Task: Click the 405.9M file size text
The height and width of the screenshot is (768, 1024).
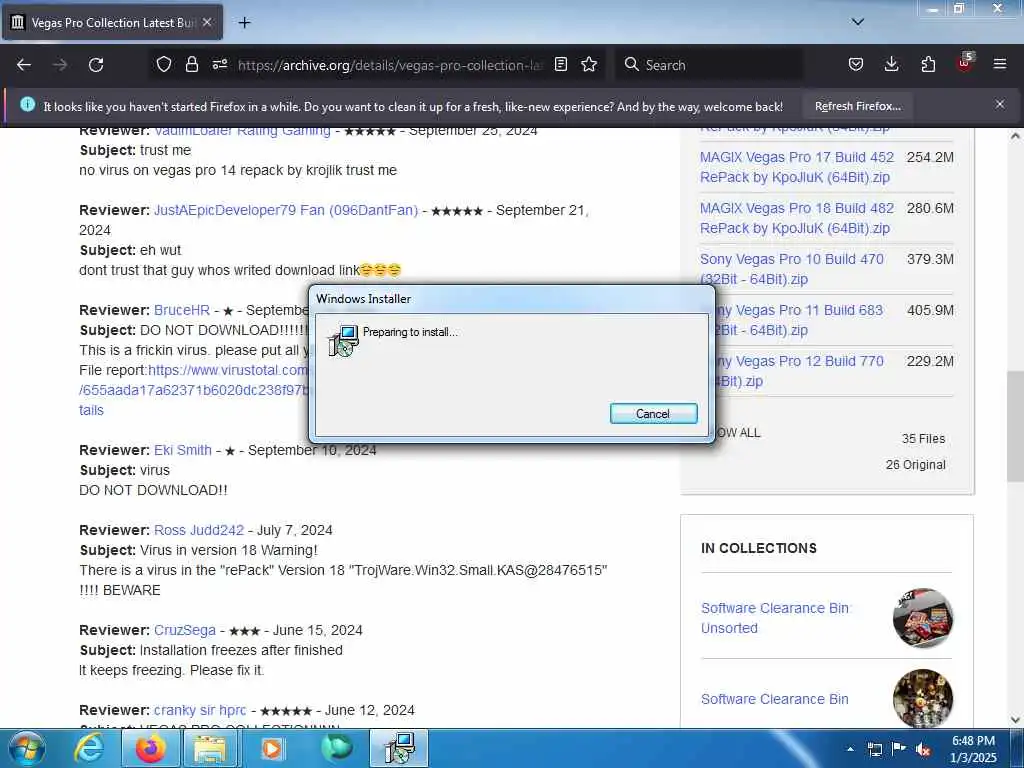Action: (930, 310)
